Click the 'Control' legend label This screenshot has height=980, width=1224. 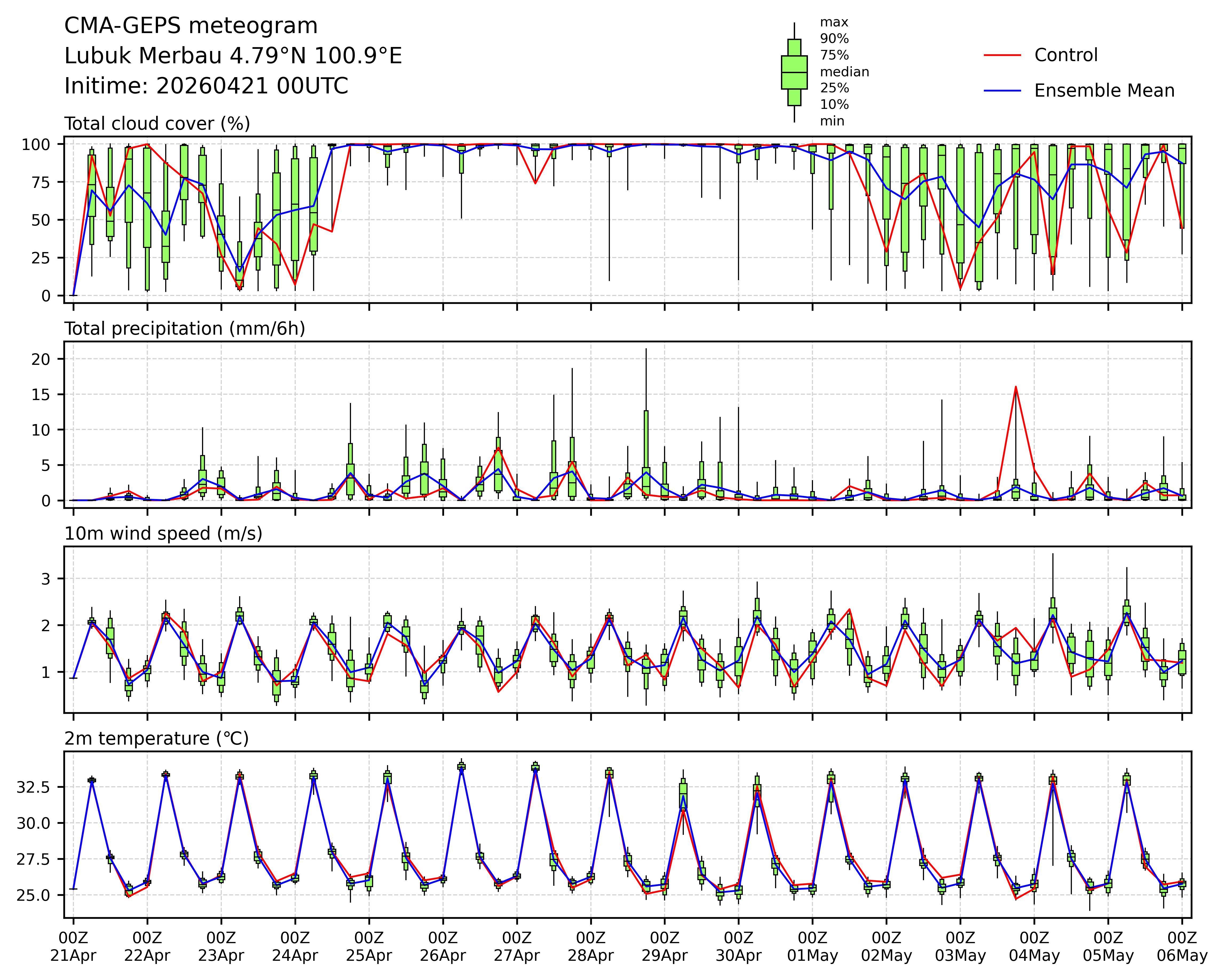click(x=1066, y=55)
